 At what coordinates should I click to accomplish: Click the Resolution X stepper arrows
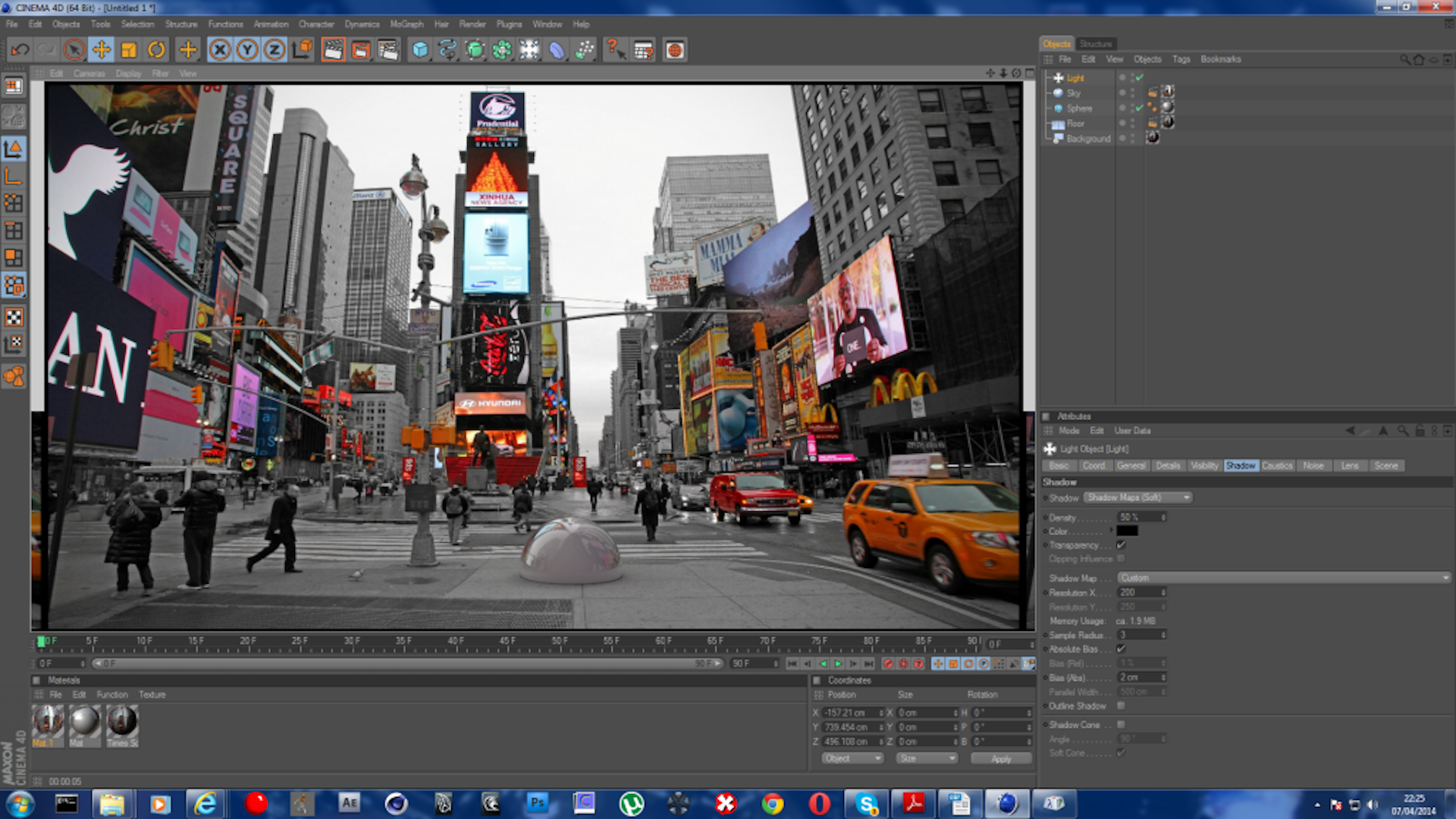pyautogui.click(x=1163, y=592)
